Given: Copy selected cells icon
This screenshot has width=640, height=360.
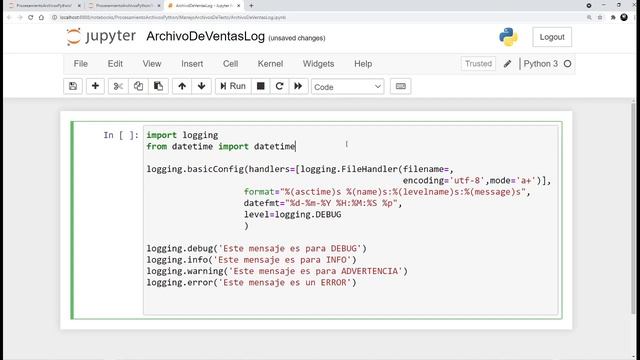Looking at the screenshot, I should pyautogui.click(x=138, y=86).
